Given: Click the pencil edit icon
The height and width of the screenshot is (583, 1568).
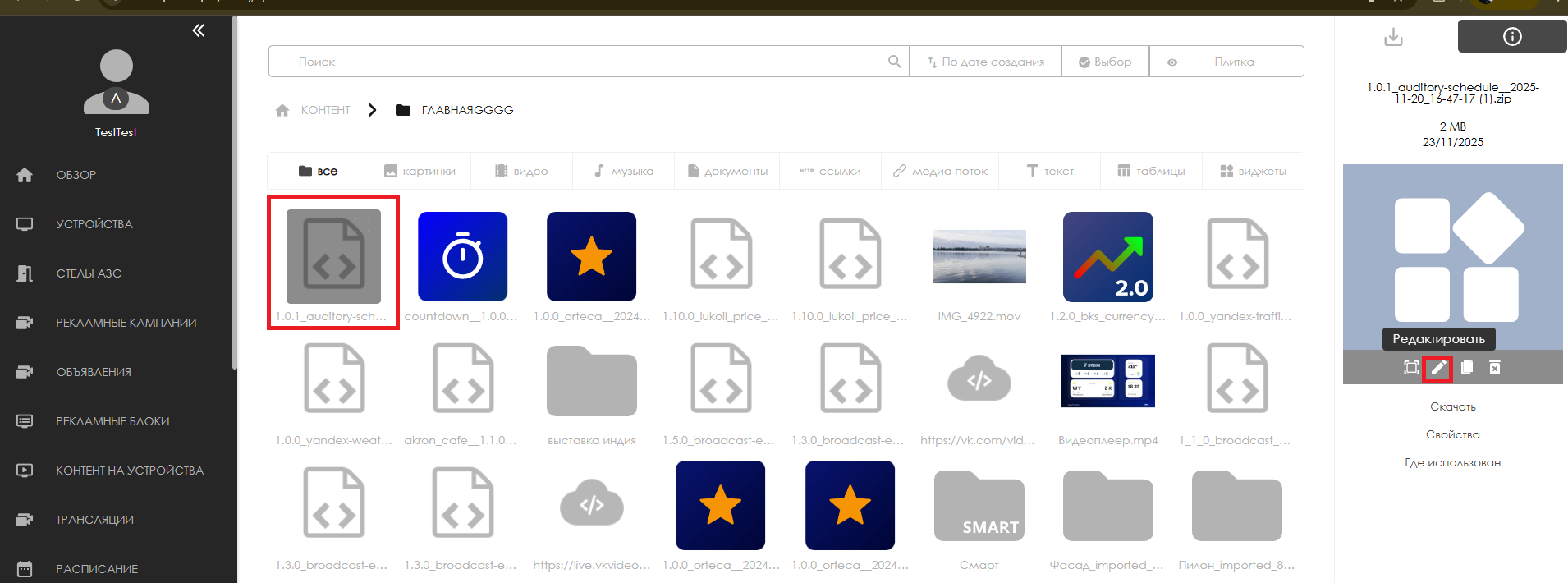Looking at the screenshot, I should pos(1438,368).
